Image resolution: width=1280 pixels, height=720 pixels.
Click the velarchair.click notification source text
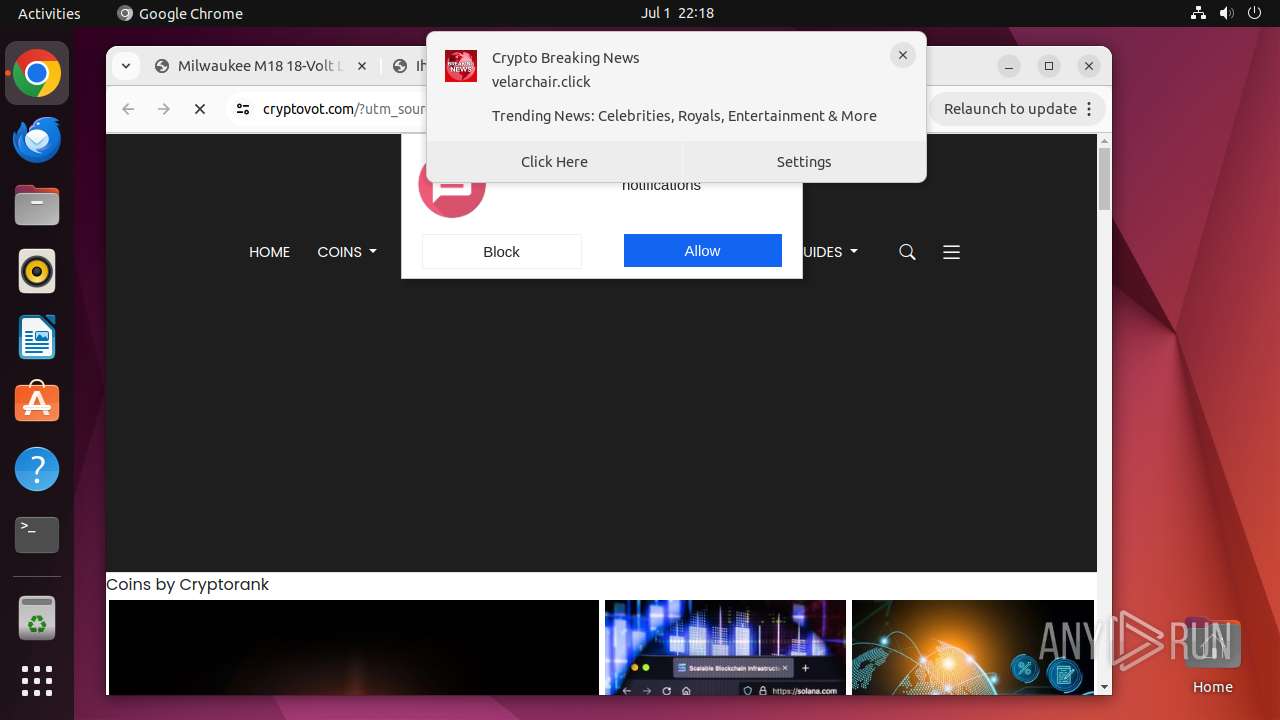(x=541, y=82)
